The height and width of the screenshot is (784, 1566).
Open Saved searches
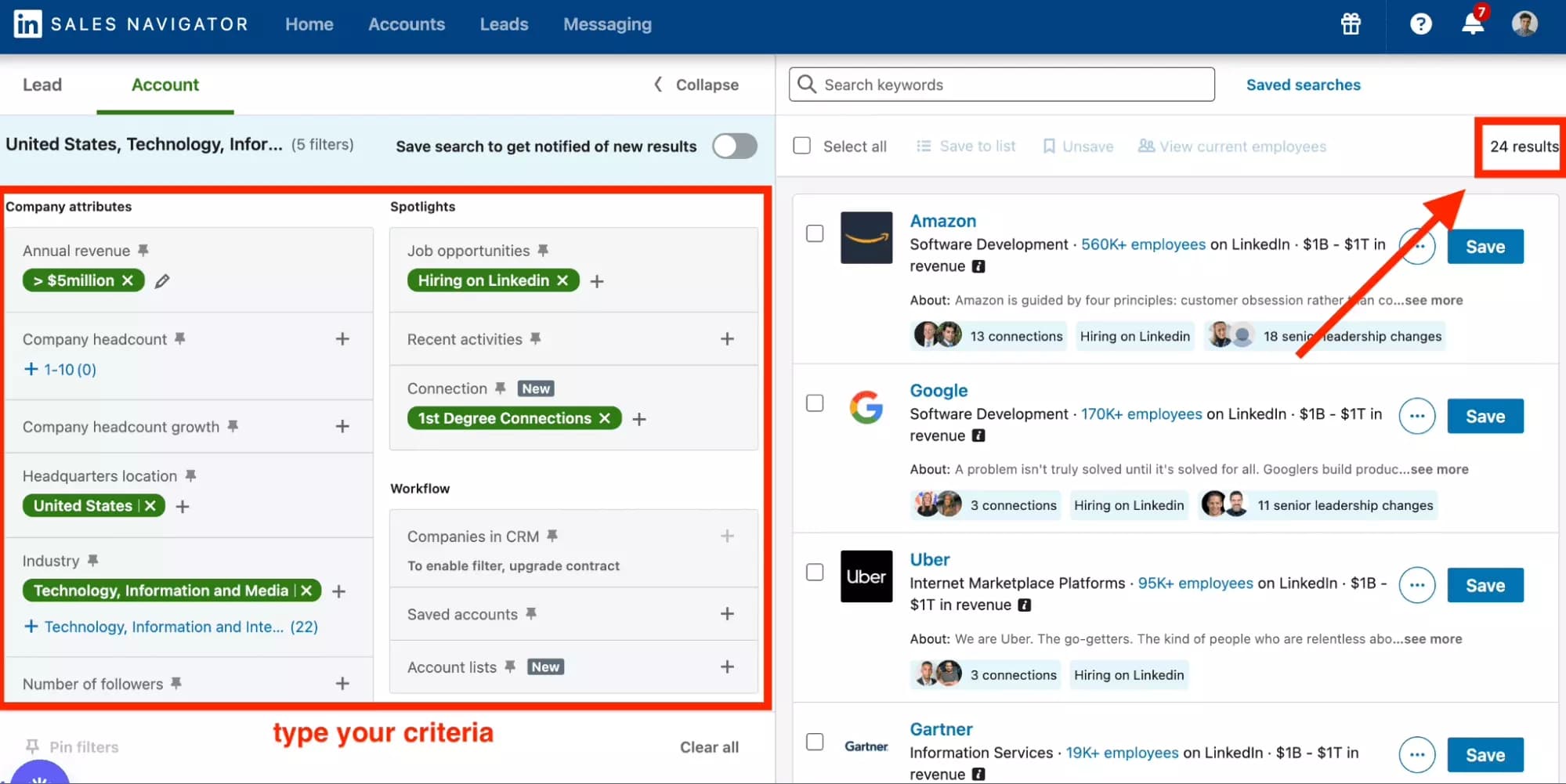[x=1303, y=85]
